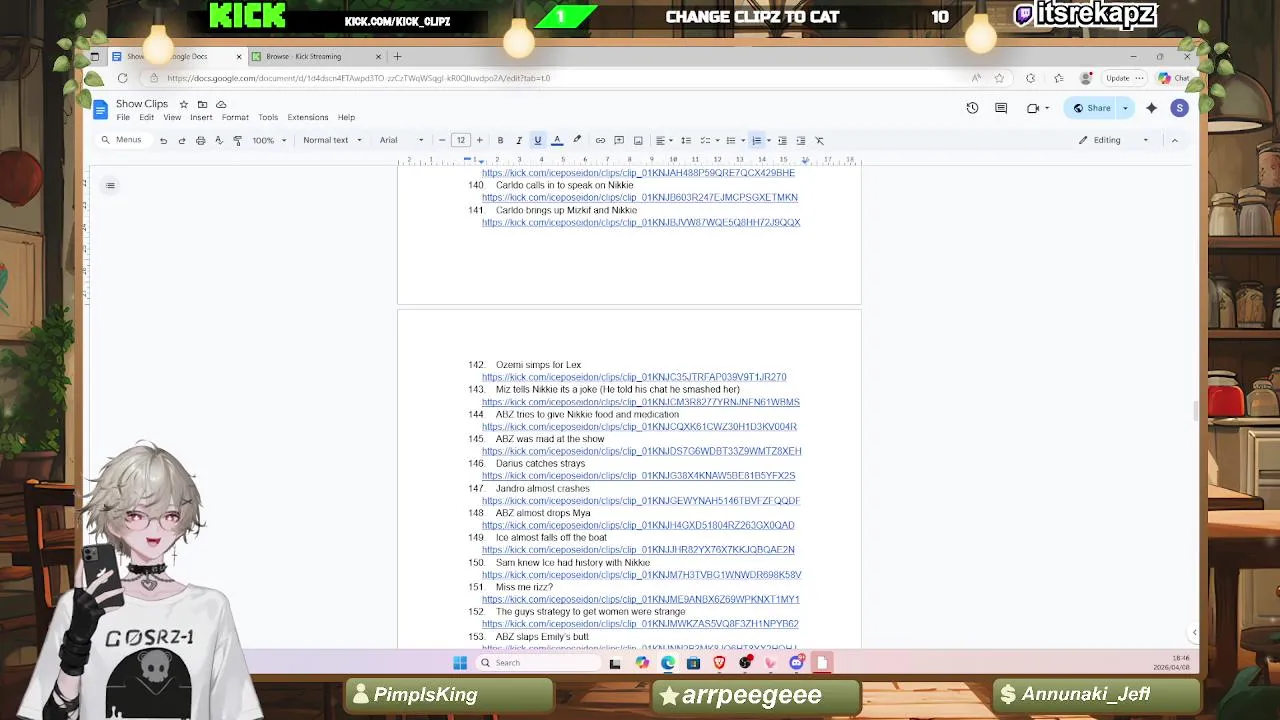Open the Google account avatar S
The height and width of the screenshot is (720, 1280).
1180,108
